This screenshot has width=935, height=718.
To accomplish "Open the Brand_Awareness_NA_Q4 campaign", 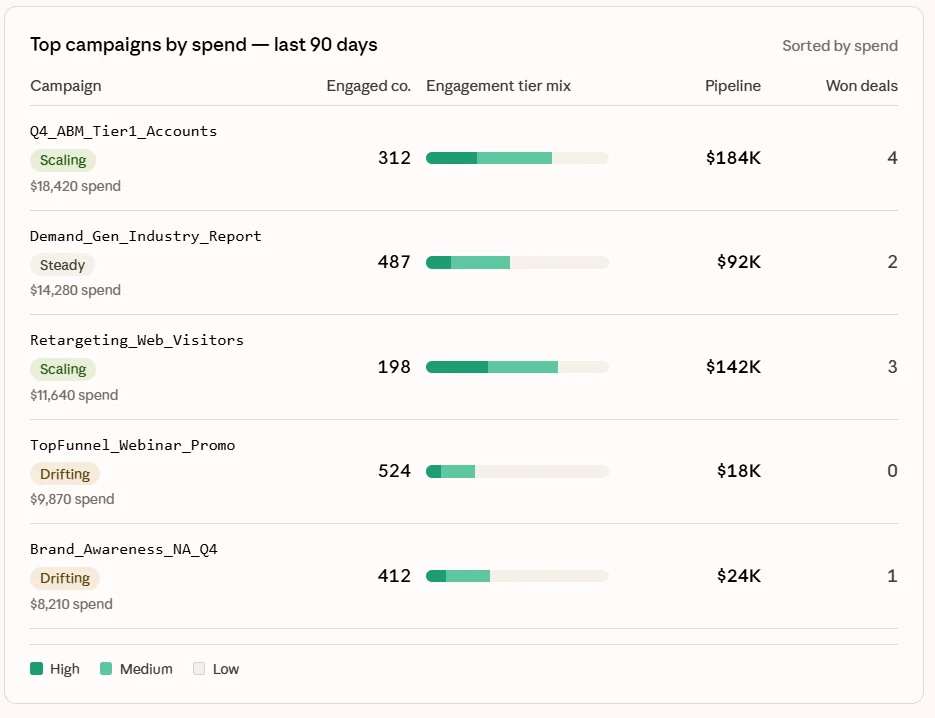I will [123, 550].
